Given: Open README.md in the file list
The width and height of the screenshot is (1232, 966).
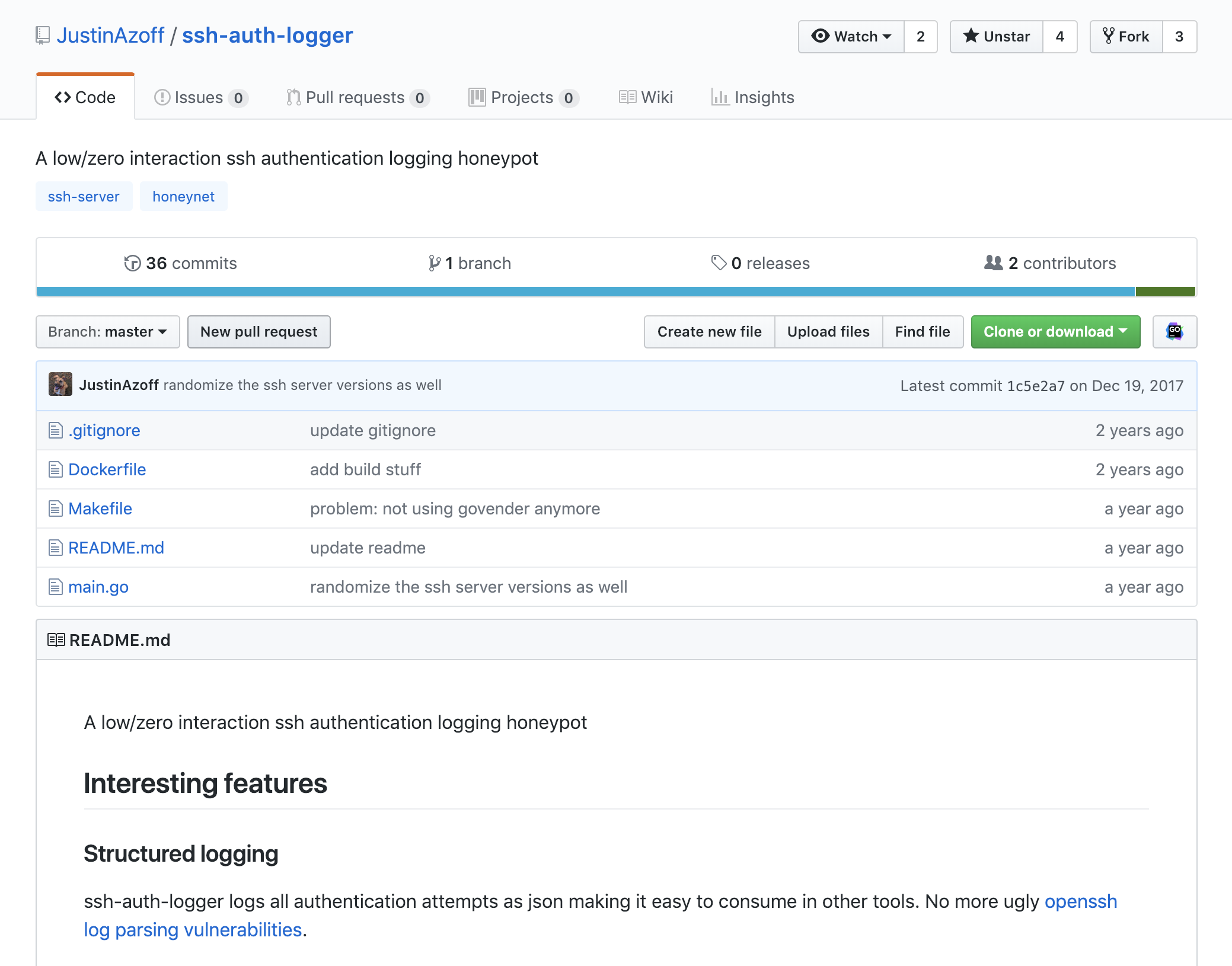Looking at the screenshot, I should point(116,548).
